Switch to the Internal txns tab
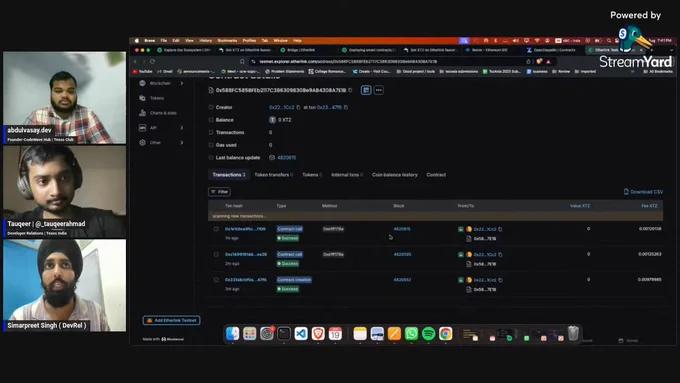 click(347, 175)
